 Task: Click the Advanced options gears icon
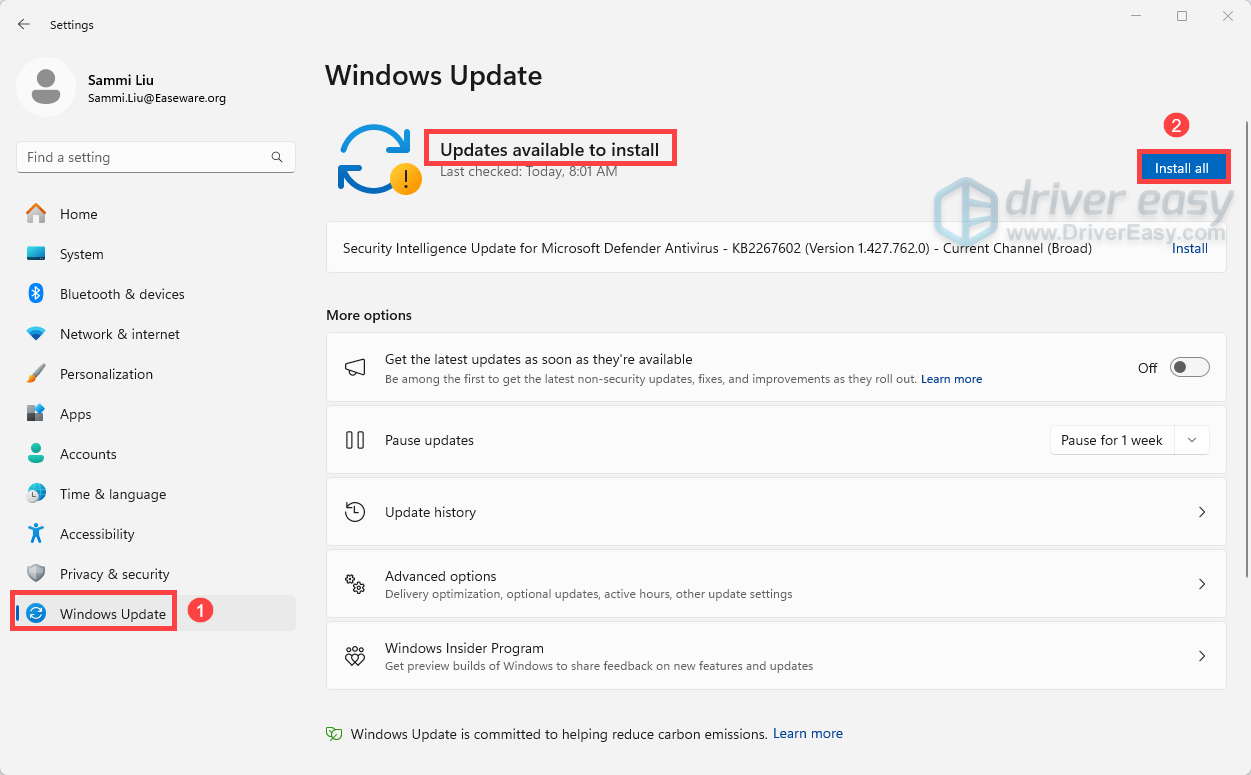coord(355,584)
